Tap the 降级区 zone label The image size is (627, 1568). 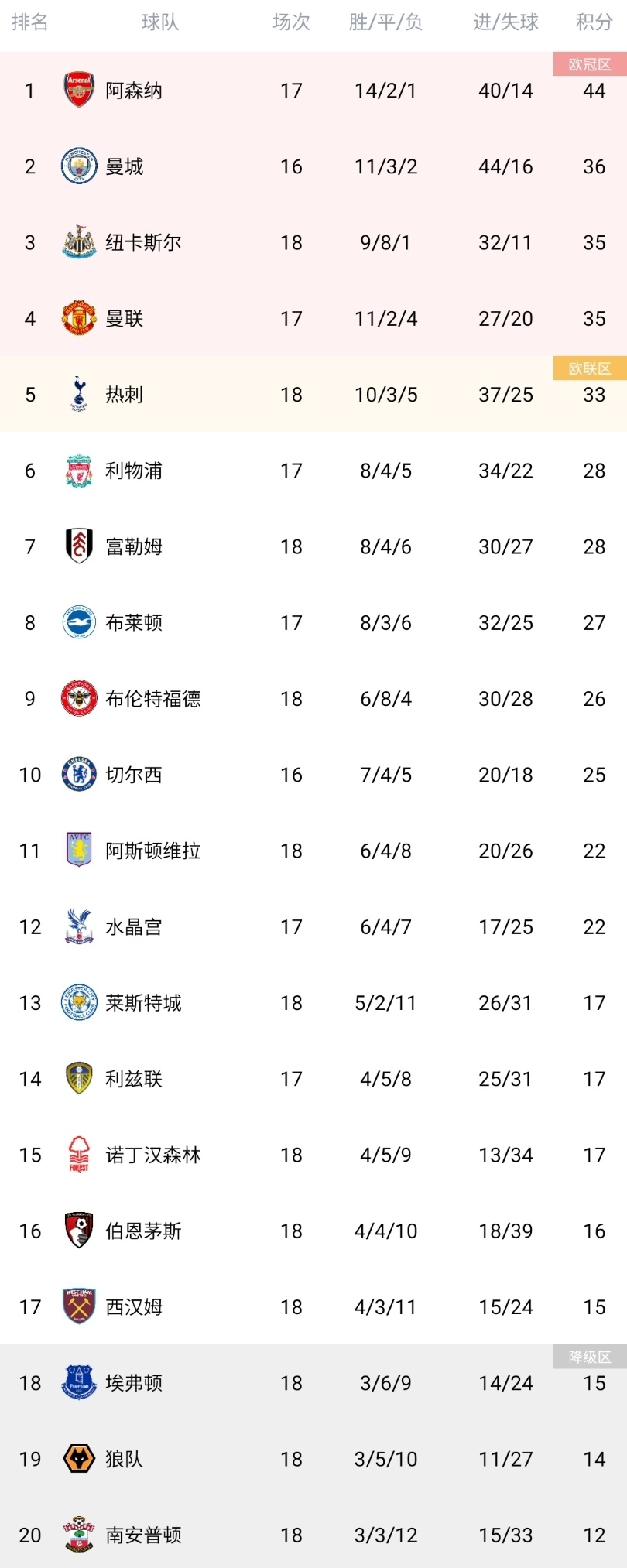click(590, 1357)
